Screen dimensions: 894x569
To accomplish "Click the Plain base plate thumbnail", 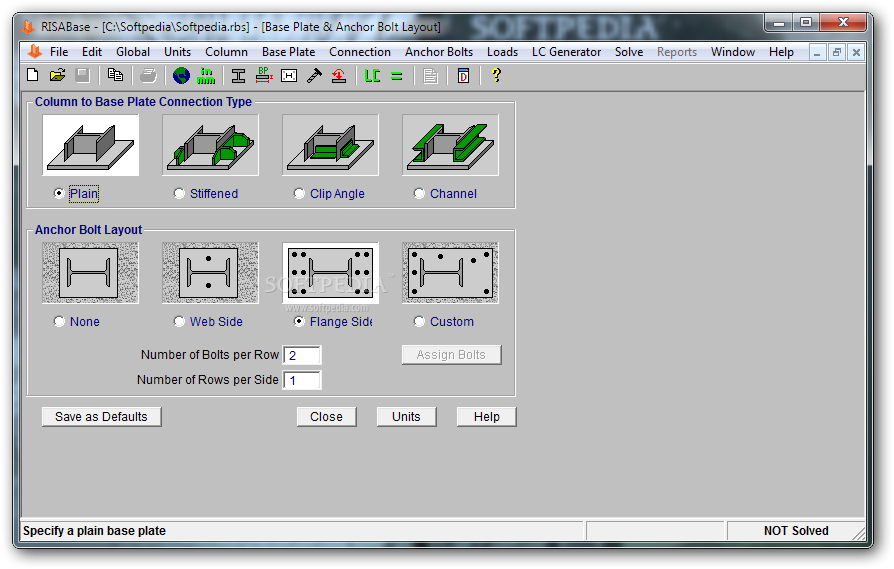I will click(90, 145).
